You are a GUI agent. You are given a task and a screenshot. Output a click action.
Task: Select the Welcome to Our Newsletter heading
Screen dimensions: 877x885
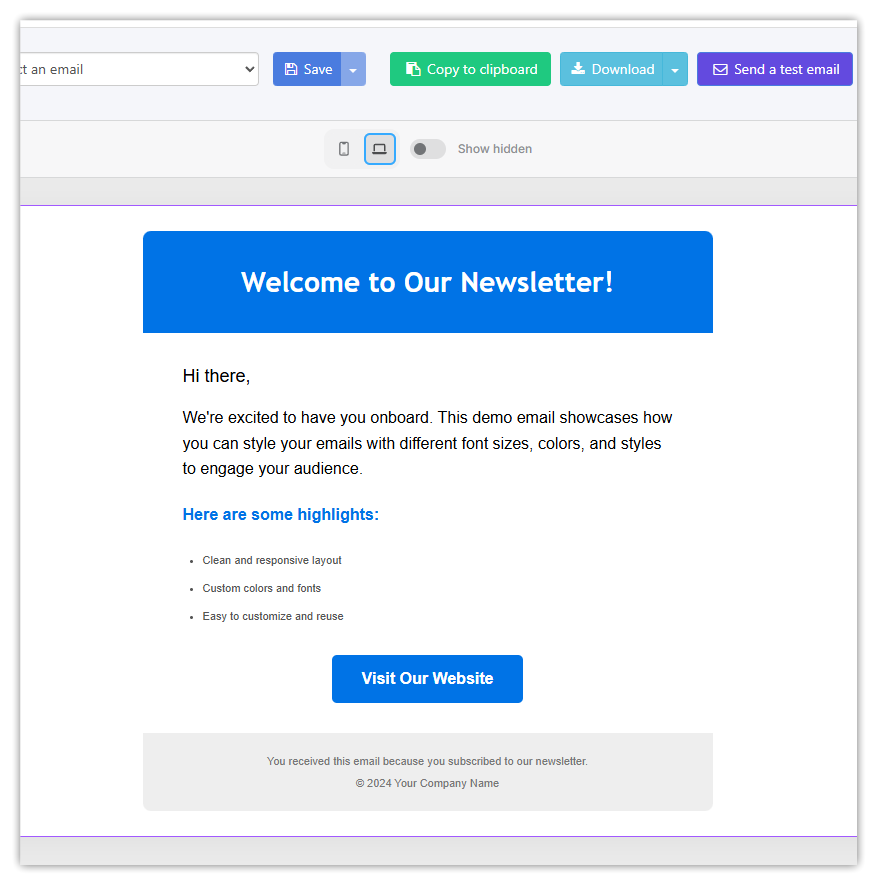point(427,282)
